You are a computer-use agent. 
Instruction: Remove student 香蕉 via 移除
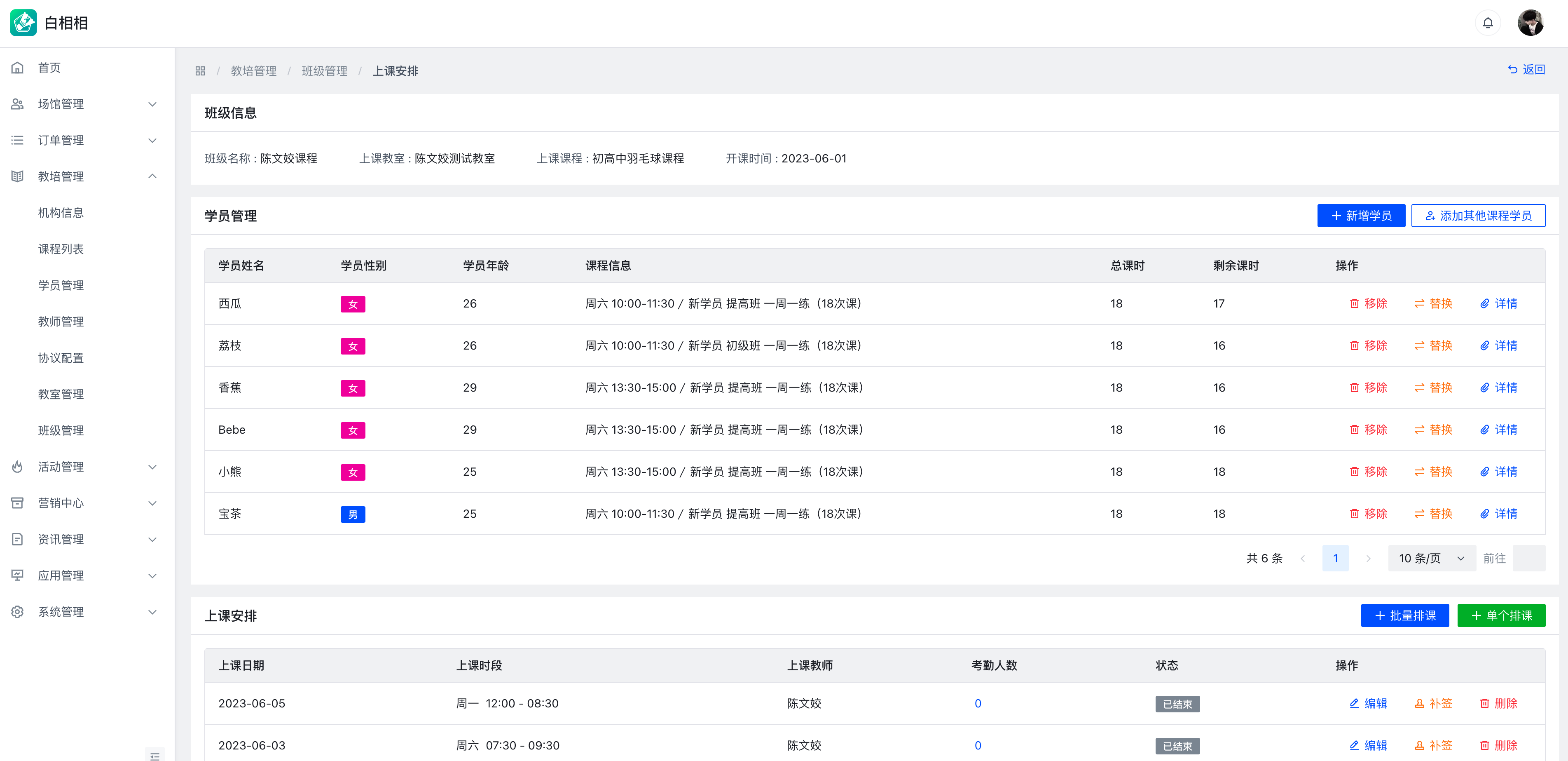1368,388
